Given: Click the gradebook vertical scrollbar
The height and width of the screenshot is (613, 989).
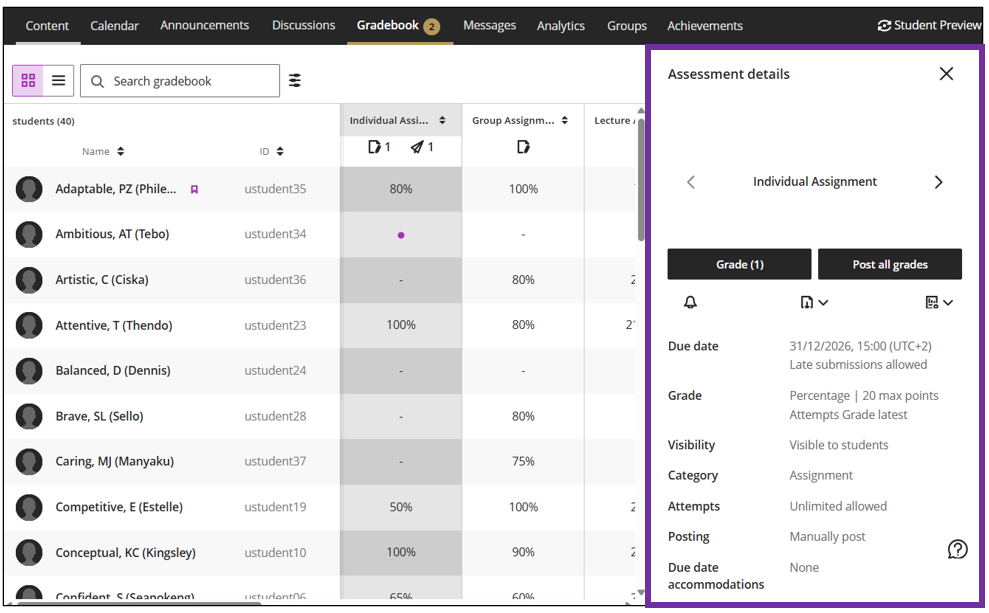Looking at the screenshot, I should [641, 180].
